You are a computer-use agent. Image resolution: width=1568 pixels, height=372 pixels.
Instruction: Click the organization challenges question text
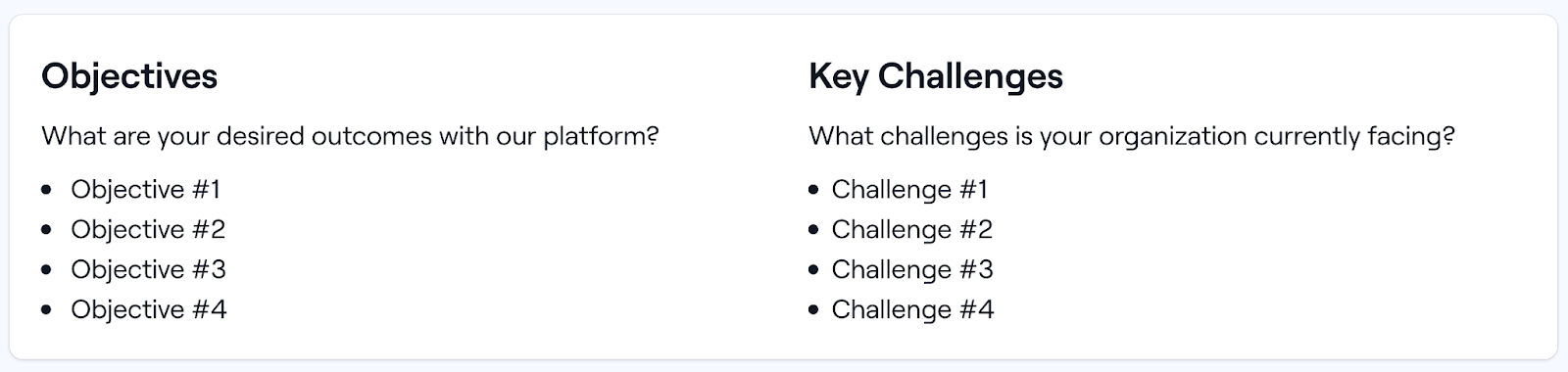[1132, 135]
